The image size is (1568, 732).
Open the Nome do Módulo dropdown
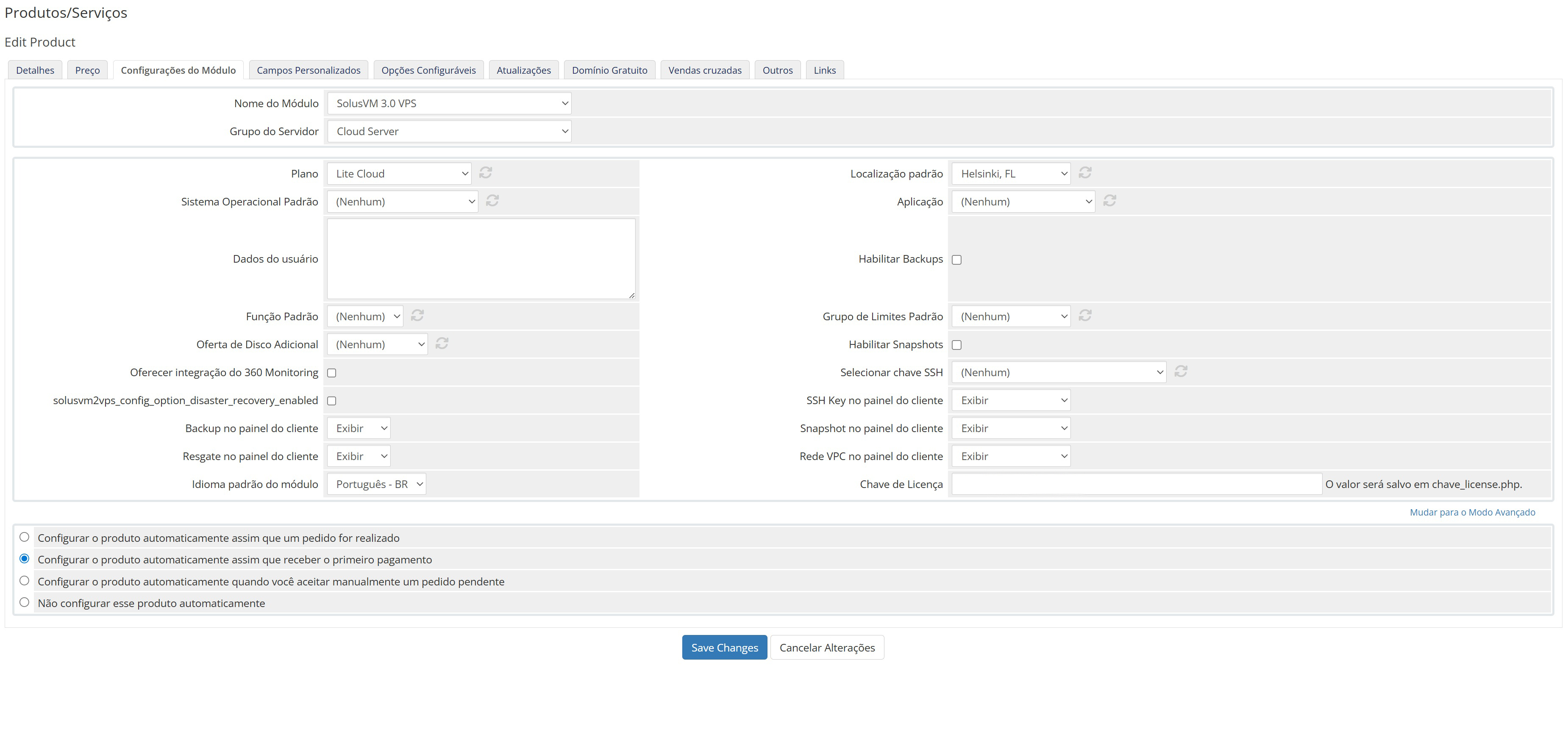pyautogui.click(x=449, y=103)
